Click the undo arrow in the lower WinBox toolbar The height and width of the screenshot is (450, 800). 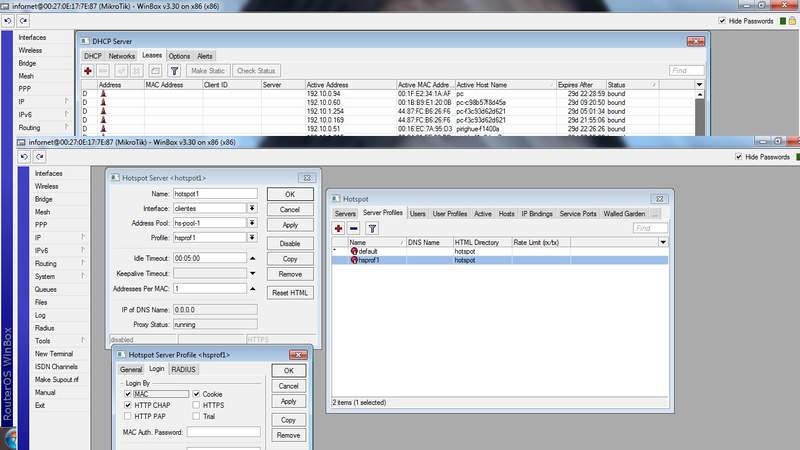(24, 157)
